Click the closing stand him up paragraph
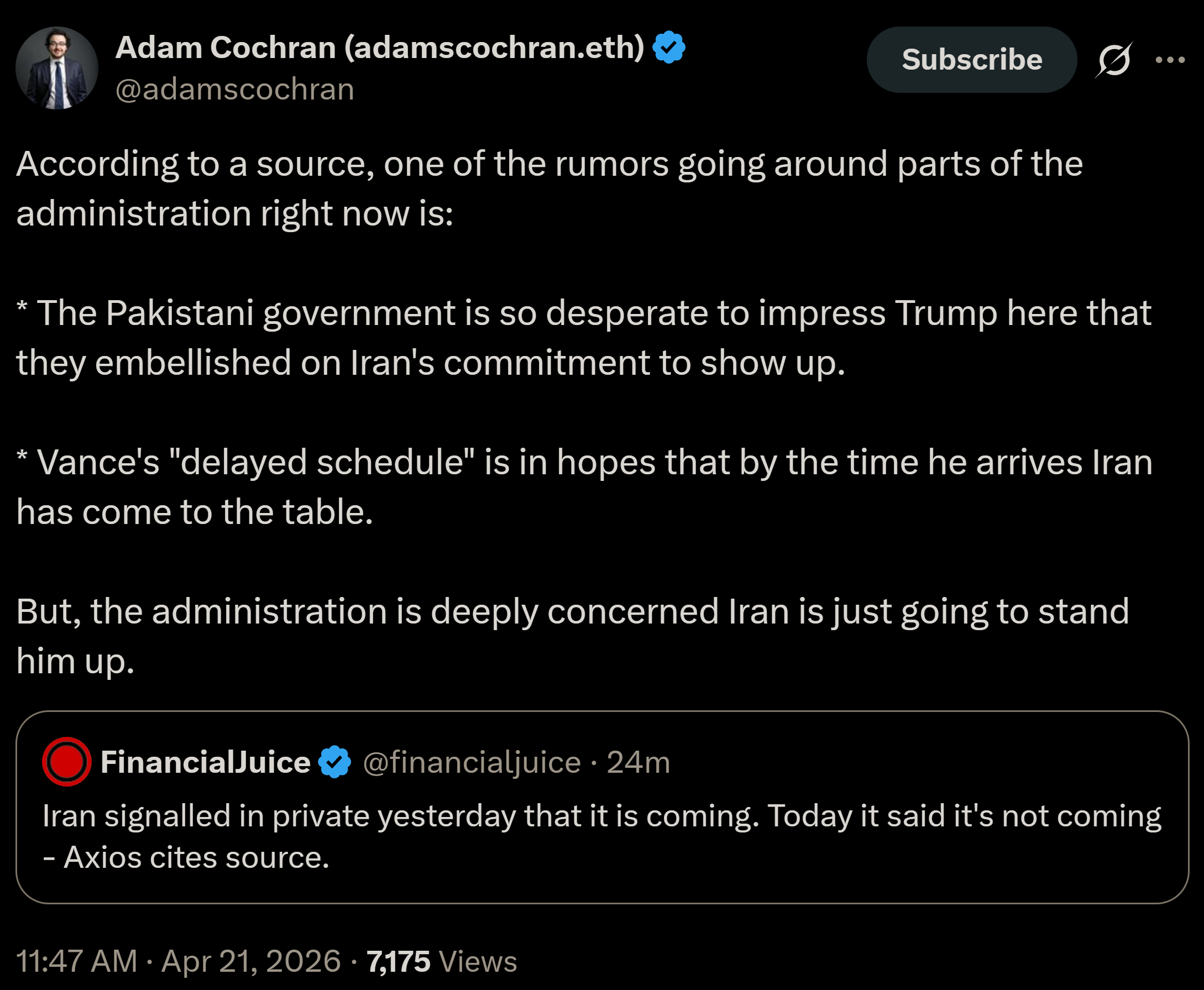This screenshot has width=1204, height=990. click(573, 636)
